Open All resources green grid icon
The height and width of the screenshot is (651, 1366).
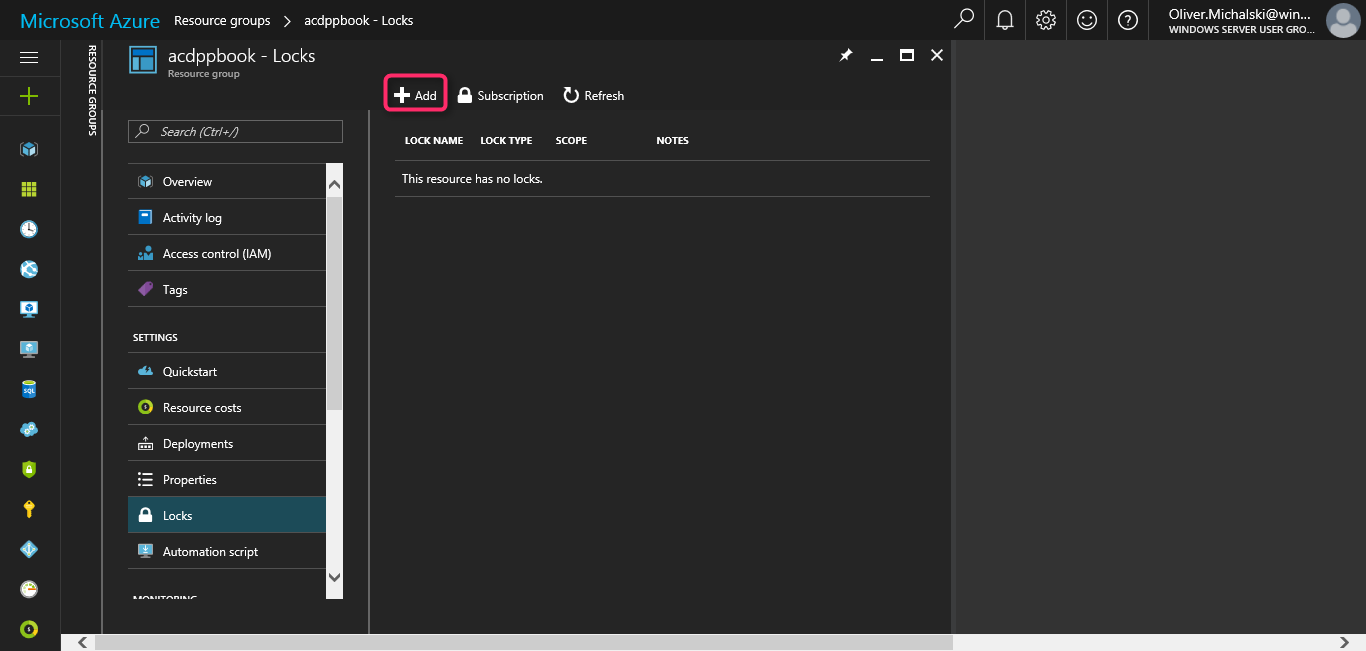29,189
